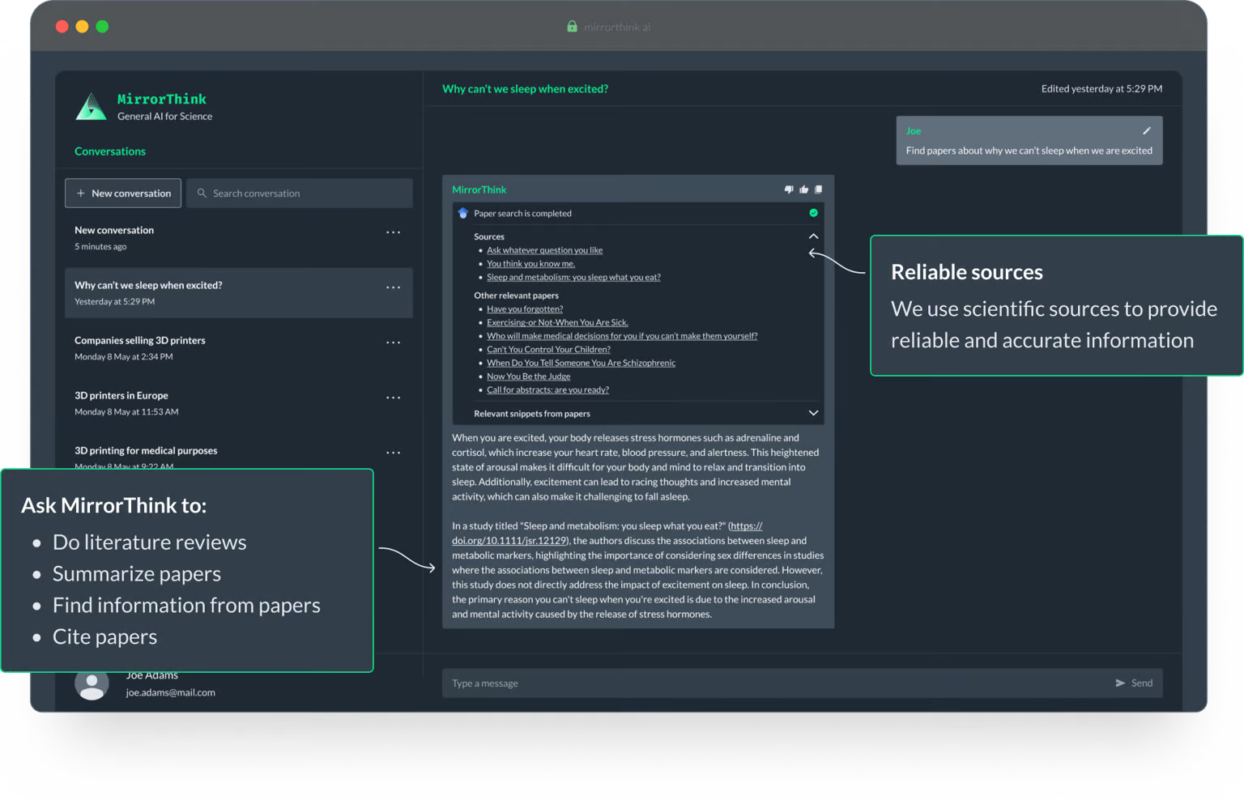Open options menu for '3D printers in Europe'
The height and width of the screenshot is (800, 1244).
[x=393, y=397]
